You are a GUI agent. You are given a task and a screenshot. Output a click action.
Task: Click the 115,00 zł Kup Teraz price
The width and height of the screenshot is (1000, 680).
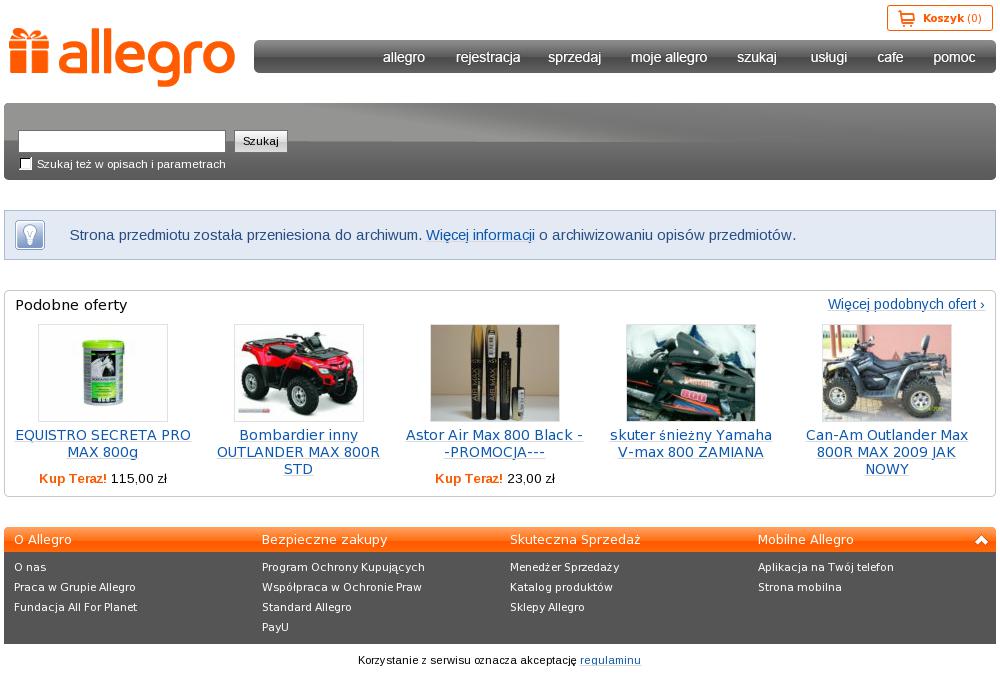coord(103,478)
